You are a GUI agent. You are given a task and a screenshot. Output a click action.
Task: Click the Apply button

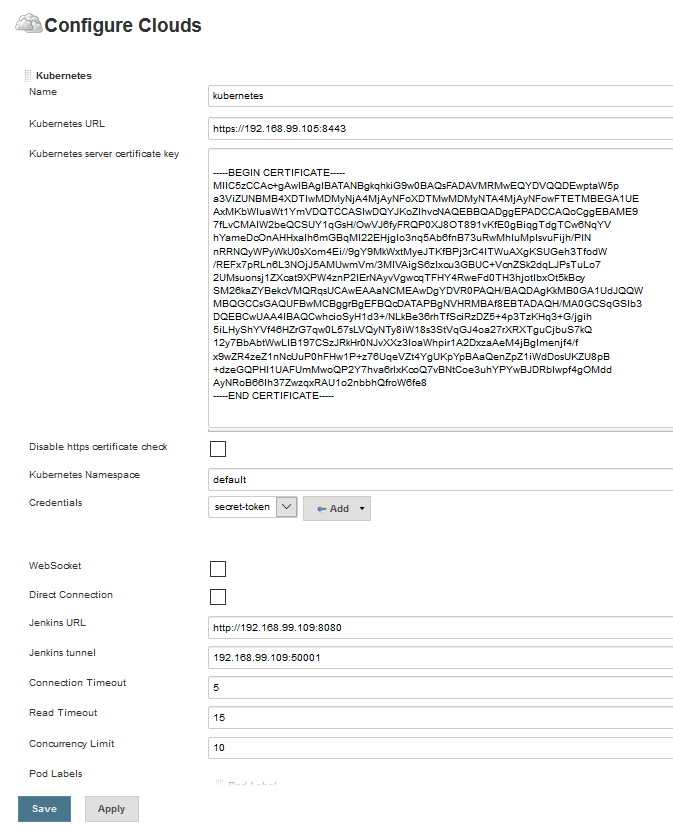click(112, 809)
